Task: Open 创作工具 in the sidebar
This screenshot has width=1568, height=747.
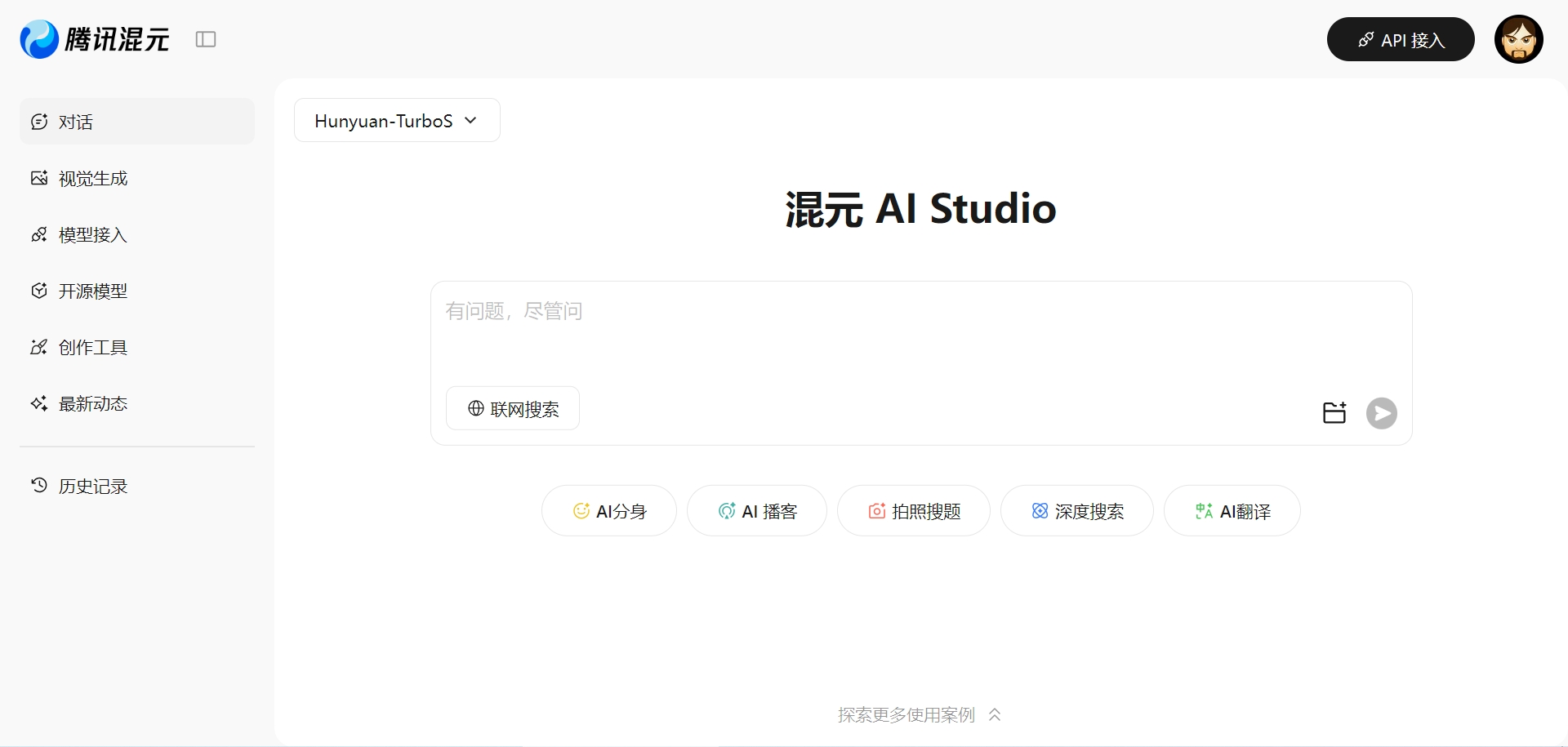Action: pos(137,347)
